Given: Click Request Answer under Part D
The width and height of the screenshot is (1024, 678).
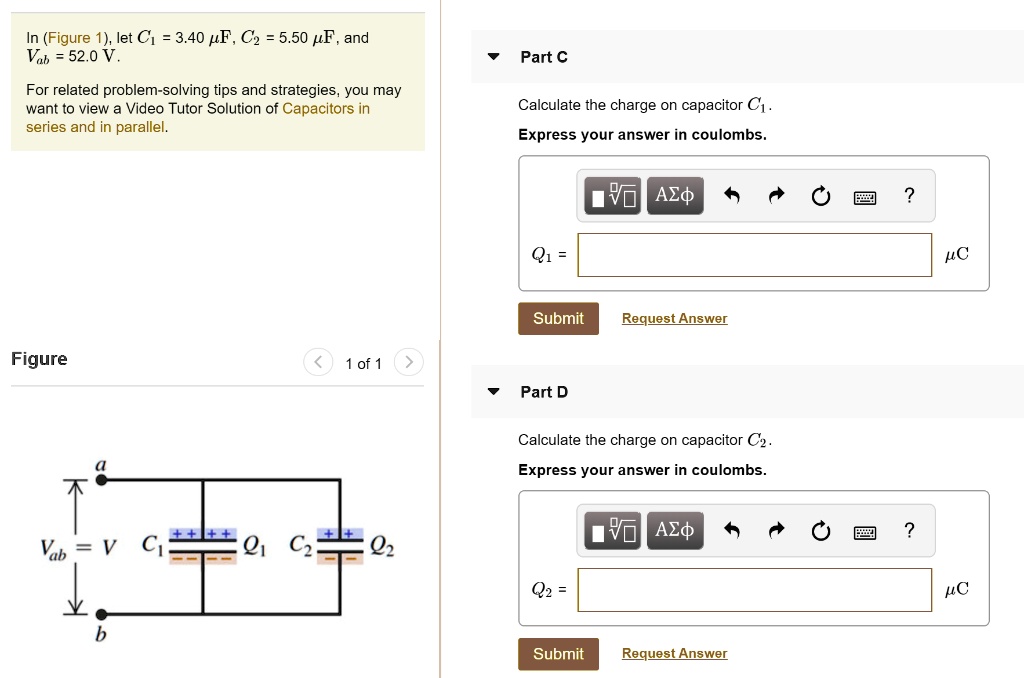Looking at the screenshot, I should tap(674, 653).
